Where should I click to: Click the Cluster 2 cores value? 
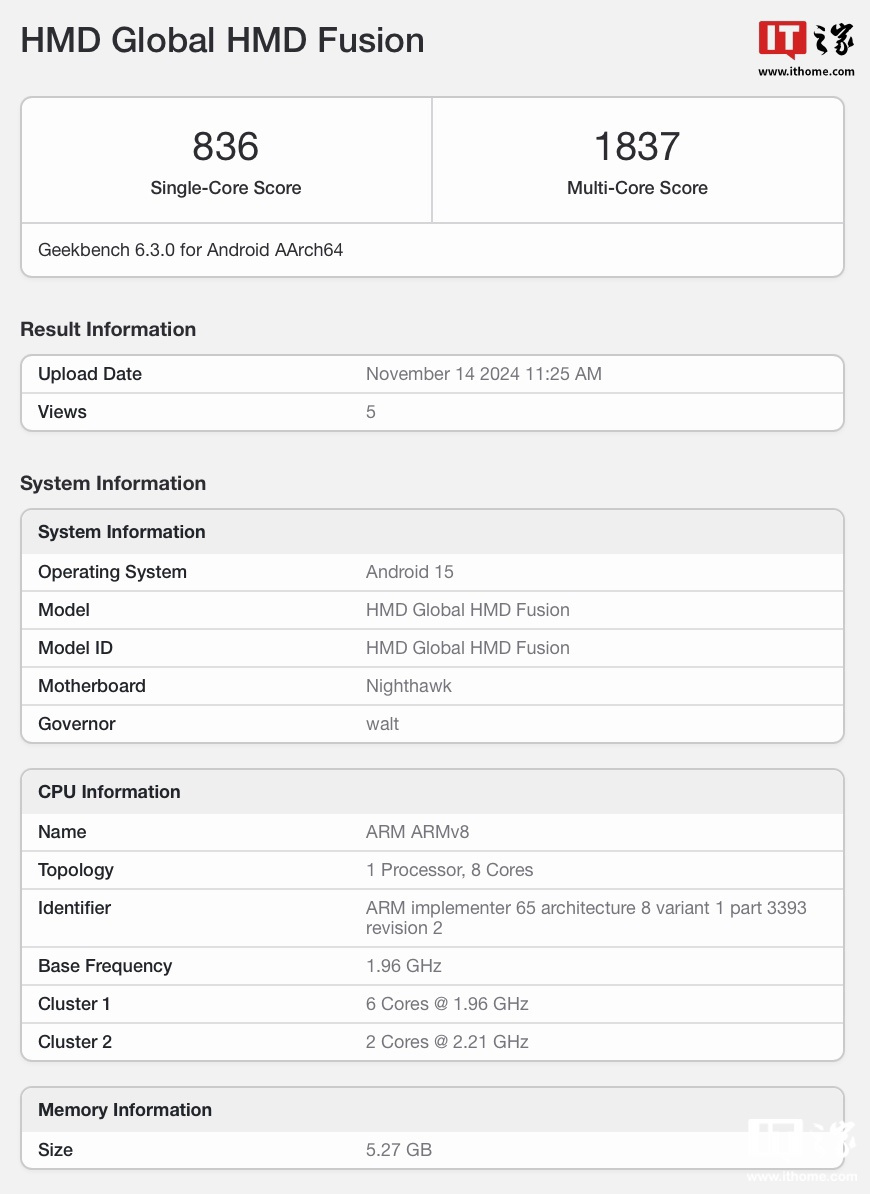447,1042
